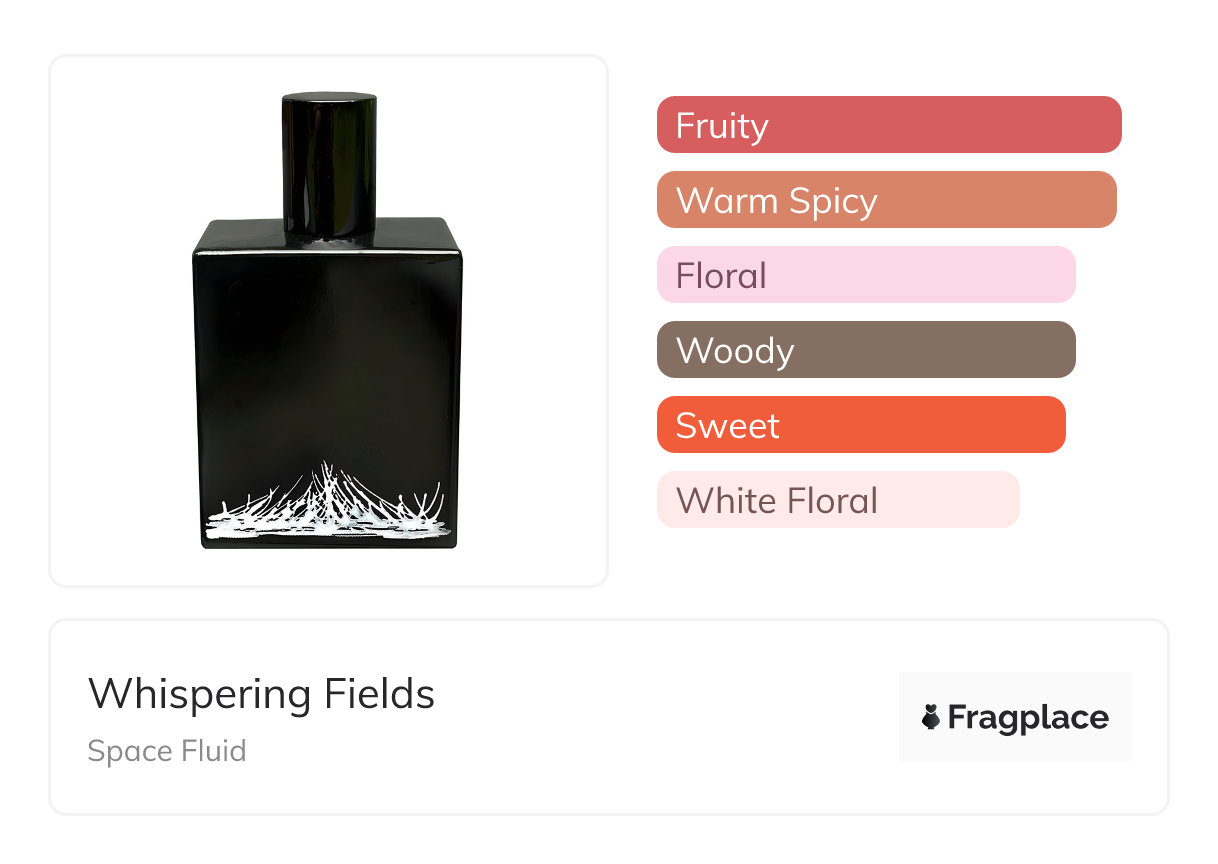
Task: Click the Fragplace wordmark text
Action: (x=1028, y=718)
